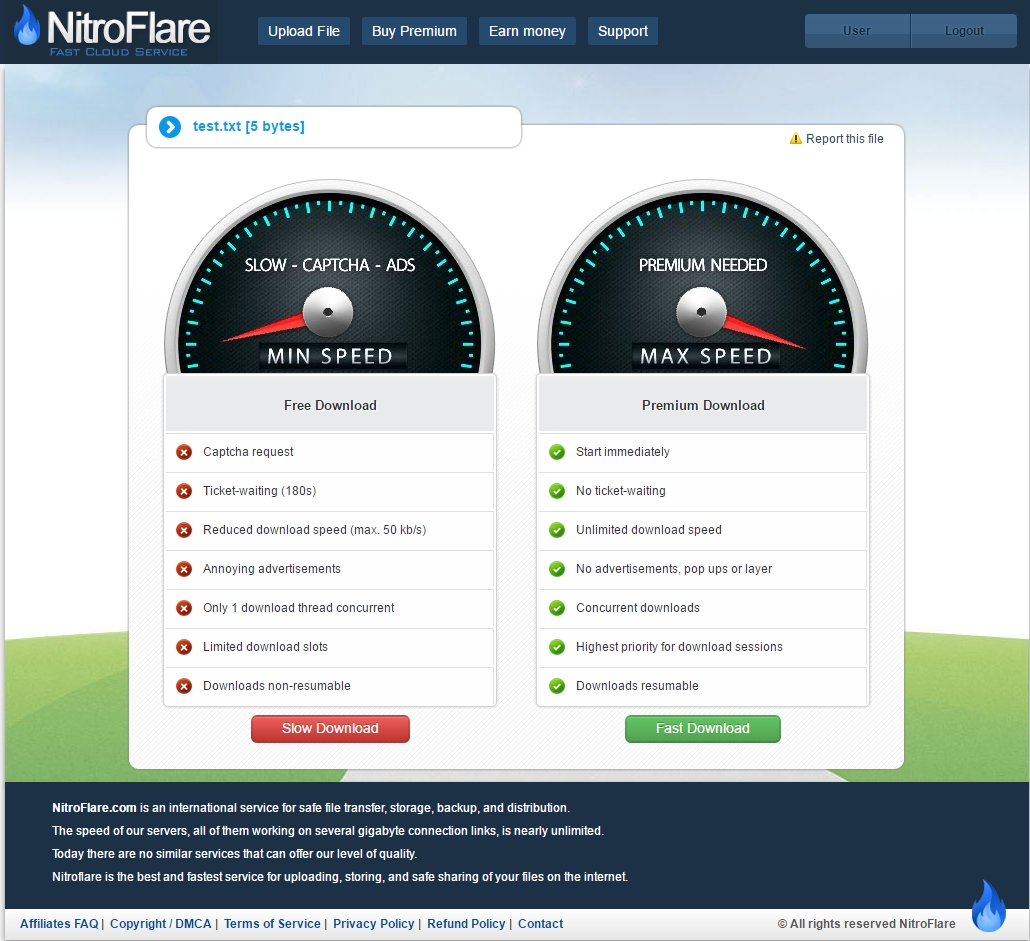Click the red X icon beside Limited download slots

(x=184, y=647)
